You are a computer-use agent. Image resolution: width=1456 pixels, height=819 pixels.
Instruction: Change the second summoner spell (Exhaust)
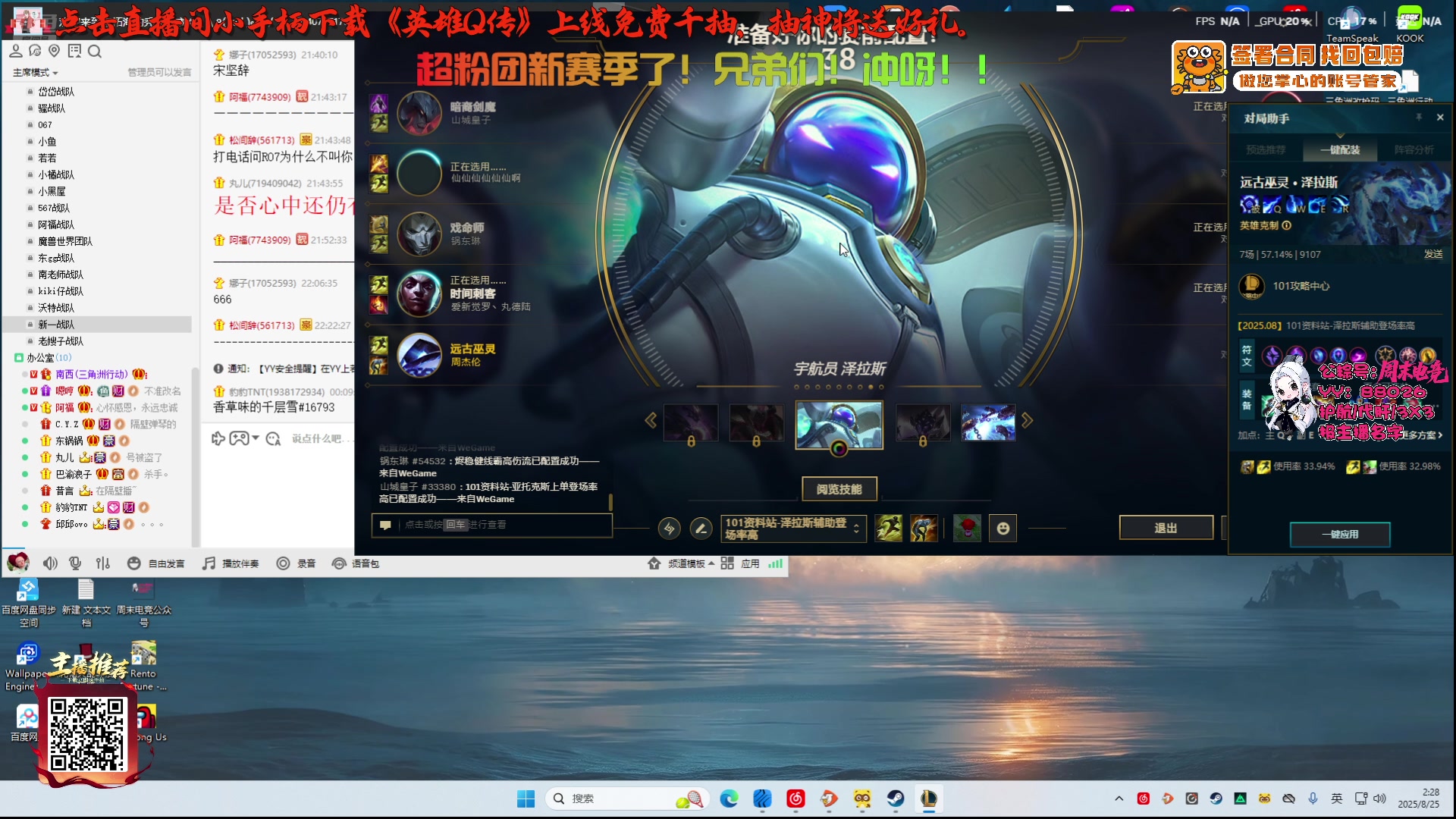924,529
